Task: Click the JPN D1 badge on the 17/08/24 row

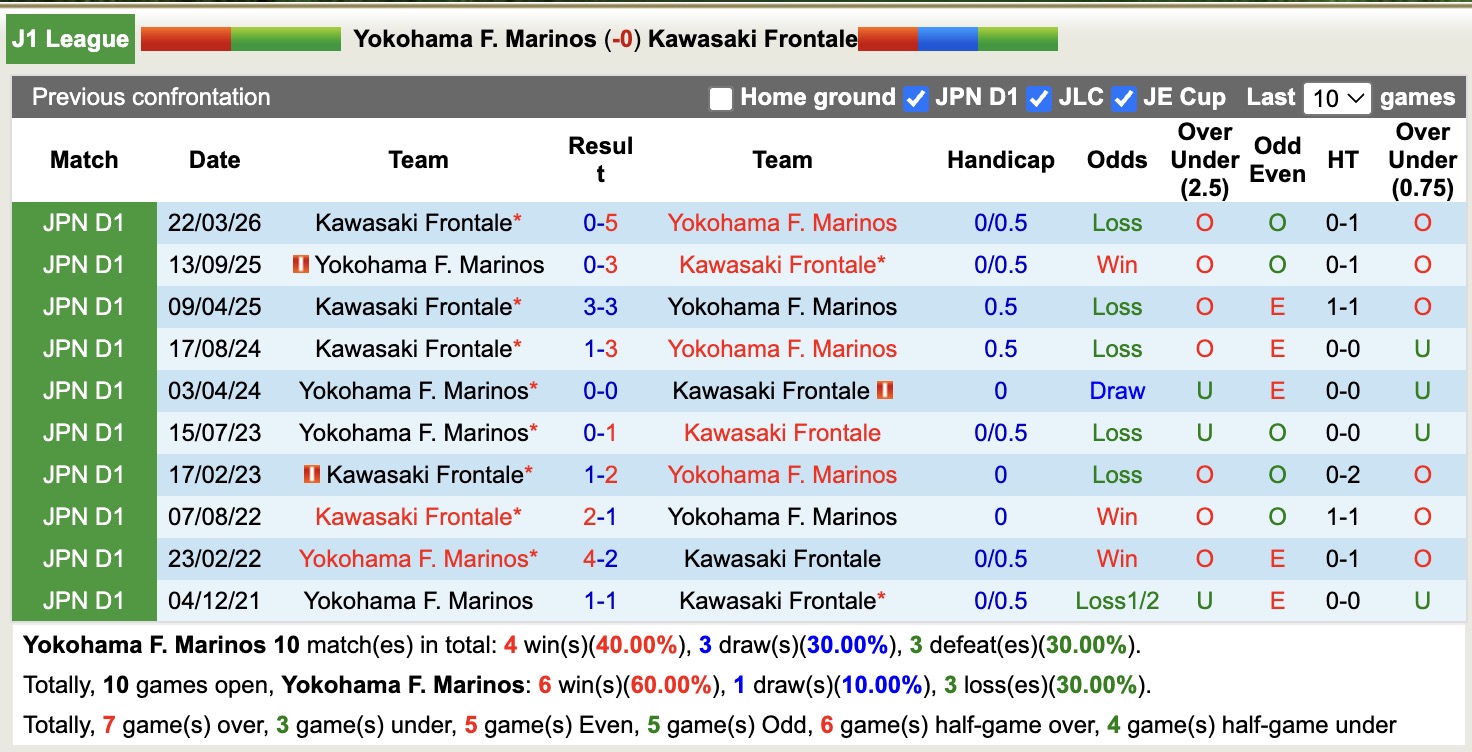Action: point(84,348)
